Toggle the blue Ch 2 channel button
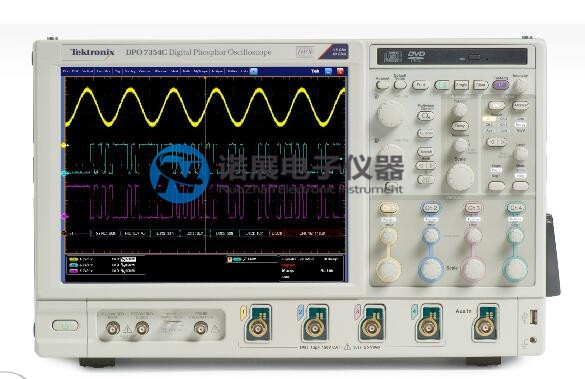This screenshot has height=379, width=585. click(x=431, y=207)
